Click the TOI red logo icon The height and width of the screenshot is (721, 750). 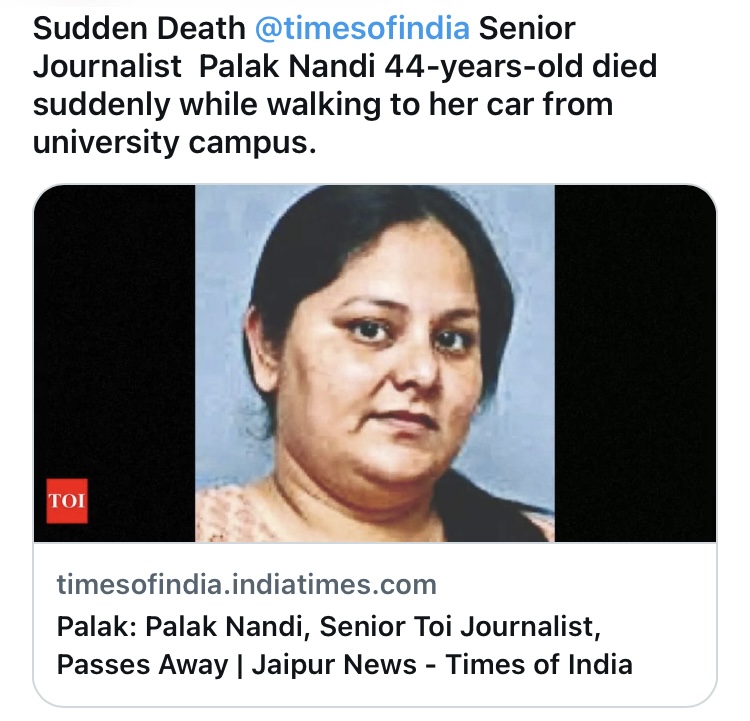67,502
